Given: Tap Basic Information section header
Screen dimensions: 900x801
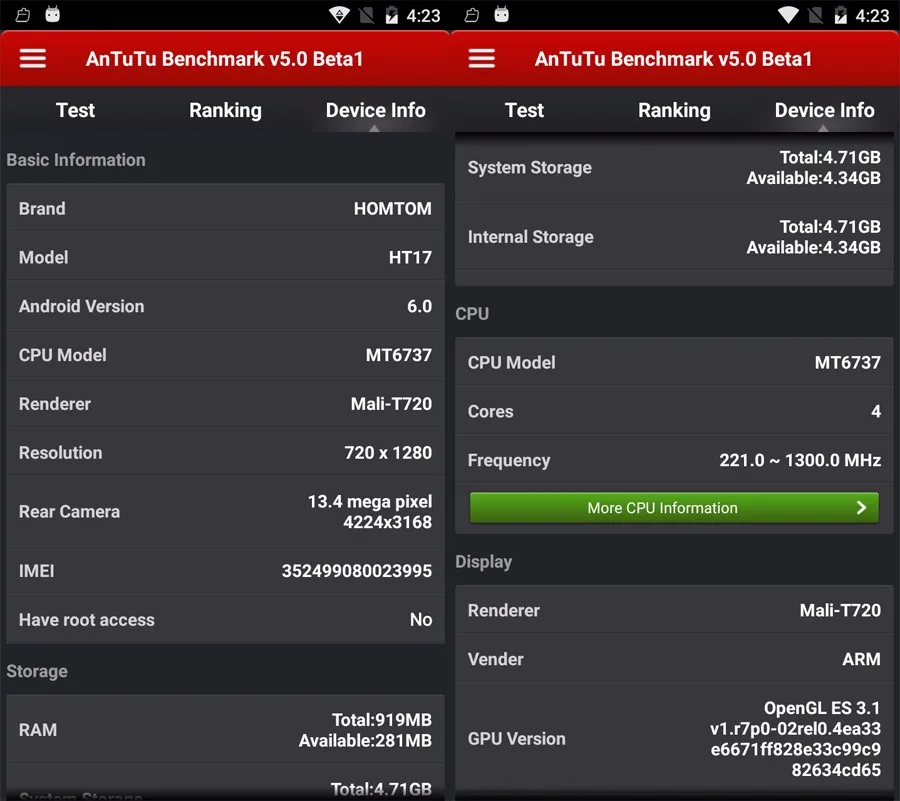Looking at the screenshot, I should pos(76,160).
